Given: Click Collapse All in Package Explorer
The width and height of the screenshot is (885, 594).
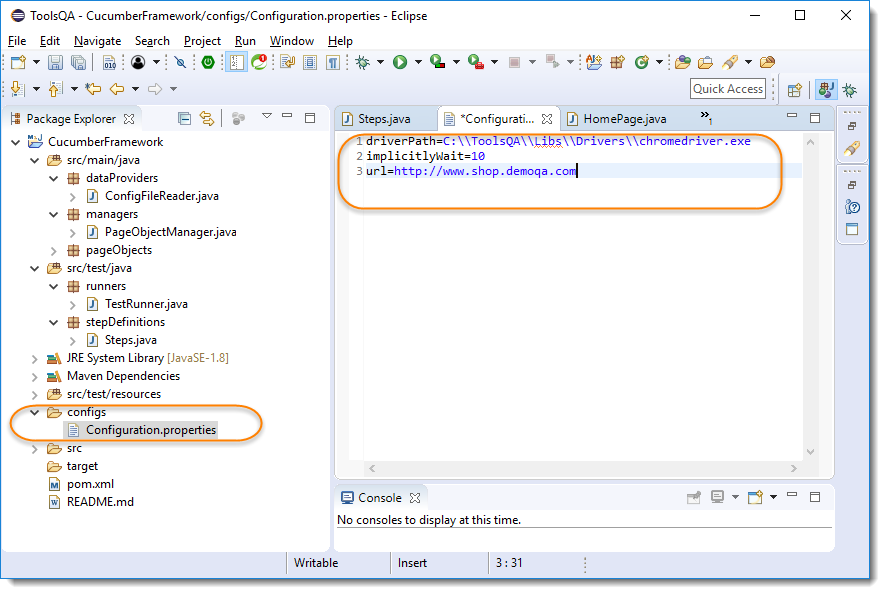Looking at the screenshot, I should tap(184, 118).
